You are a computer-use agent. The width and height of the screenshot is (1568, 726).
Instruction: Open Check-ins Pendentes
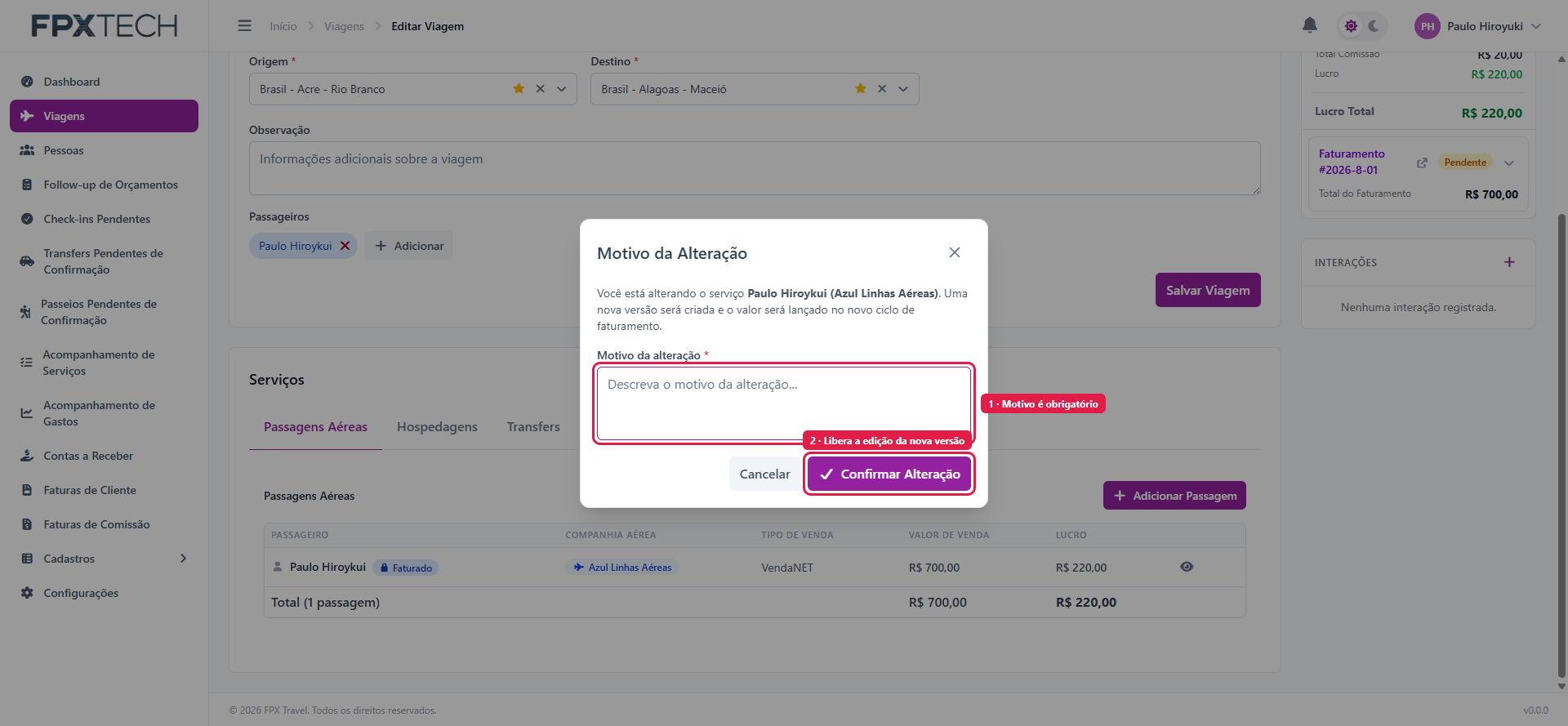click(104, 219)
